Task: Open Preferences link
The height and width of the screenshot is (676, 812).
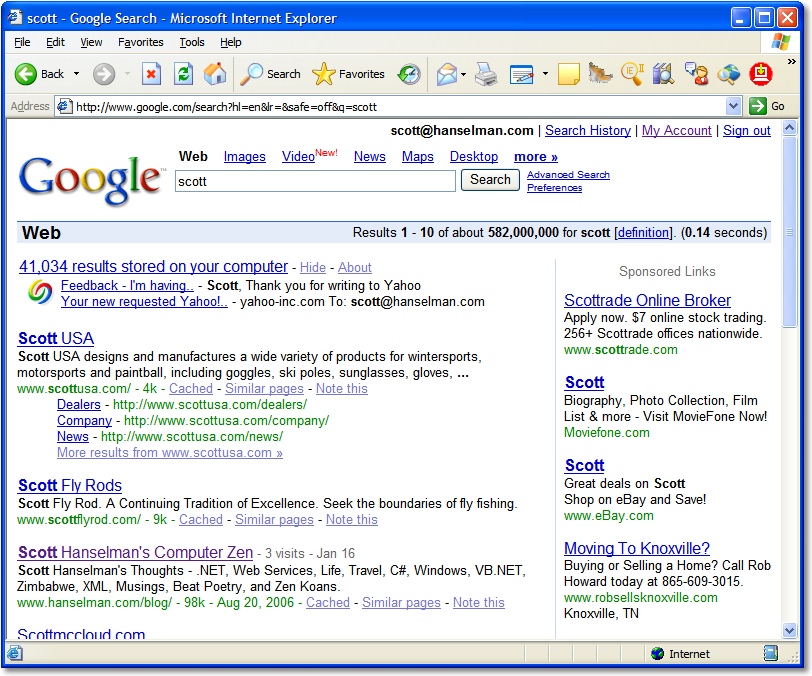Action: click(x=554, y=188)
